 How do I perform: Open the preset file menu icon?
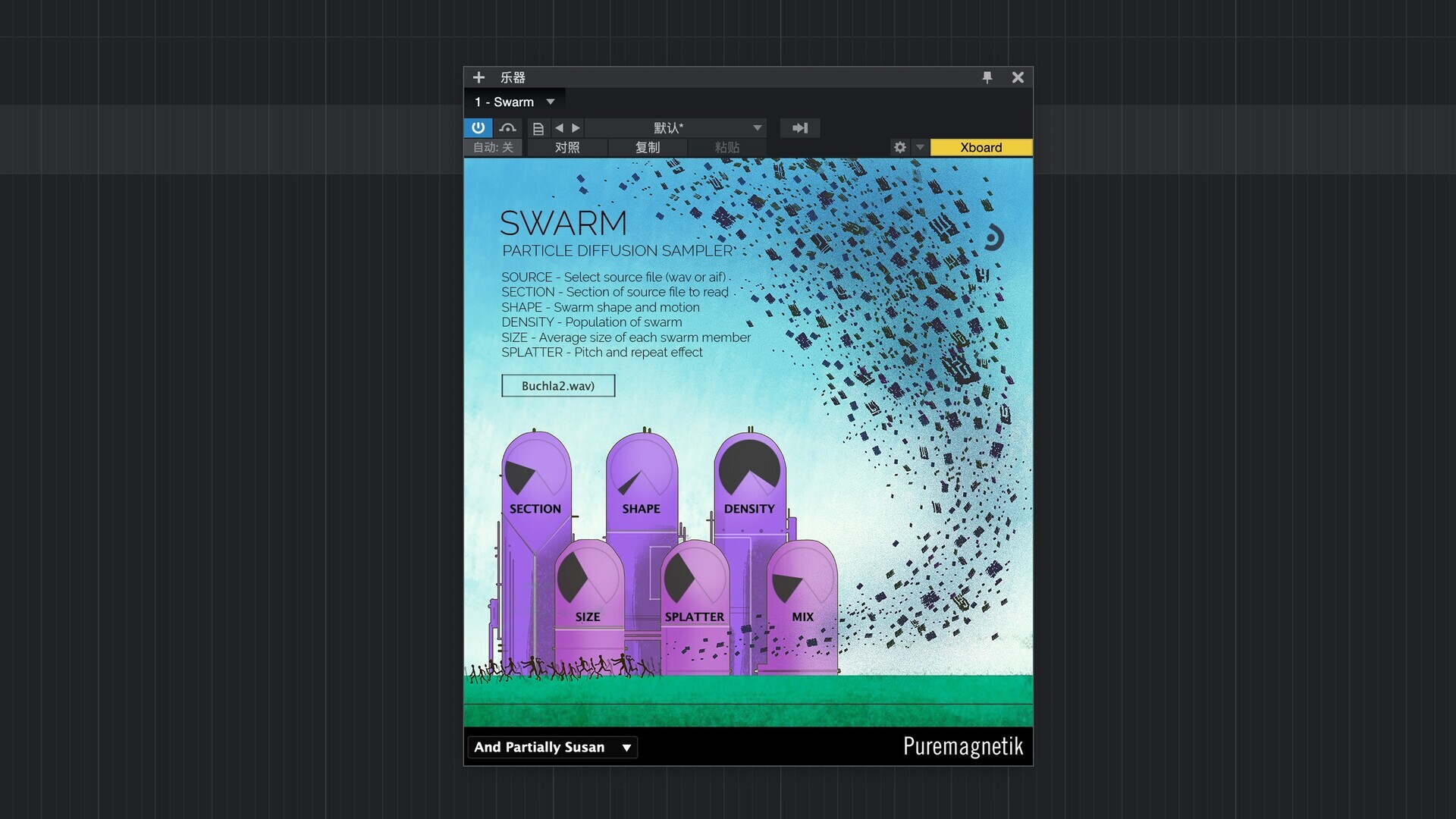pos(538,128)
